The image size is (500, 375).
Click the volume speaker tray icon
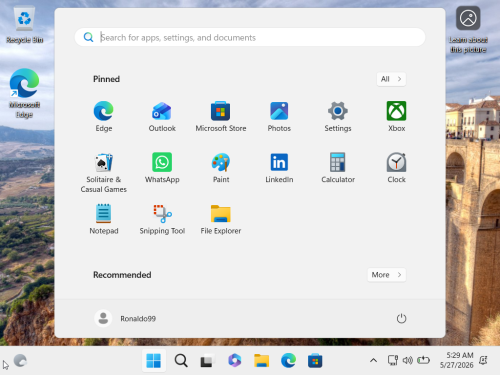408,360
